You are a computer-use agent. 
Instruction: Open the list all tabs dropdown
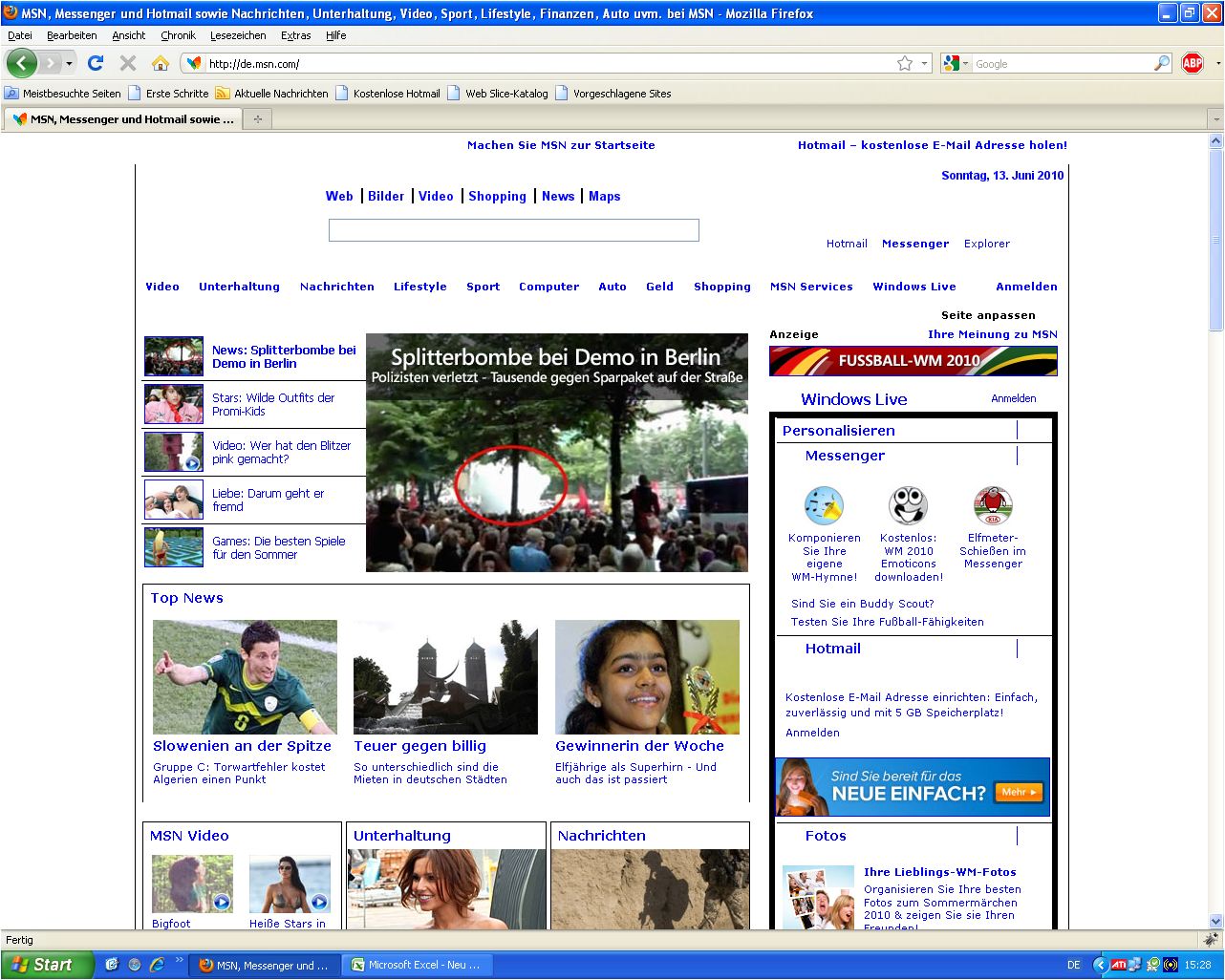click(1215, 119)
